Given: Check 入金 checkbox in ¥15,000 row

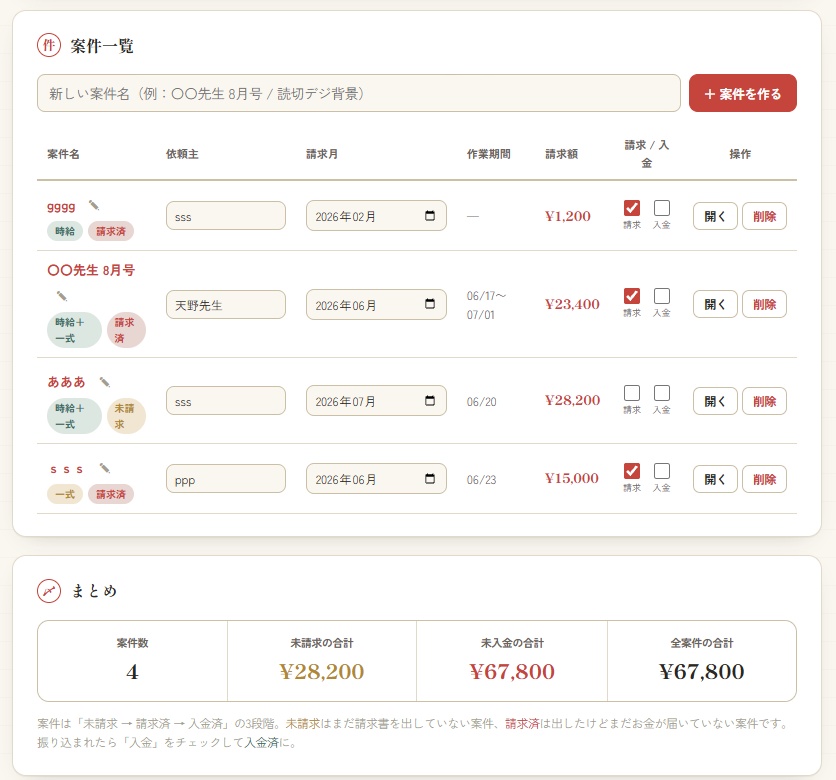Looking at the screenshot, I should click(662, 471).
